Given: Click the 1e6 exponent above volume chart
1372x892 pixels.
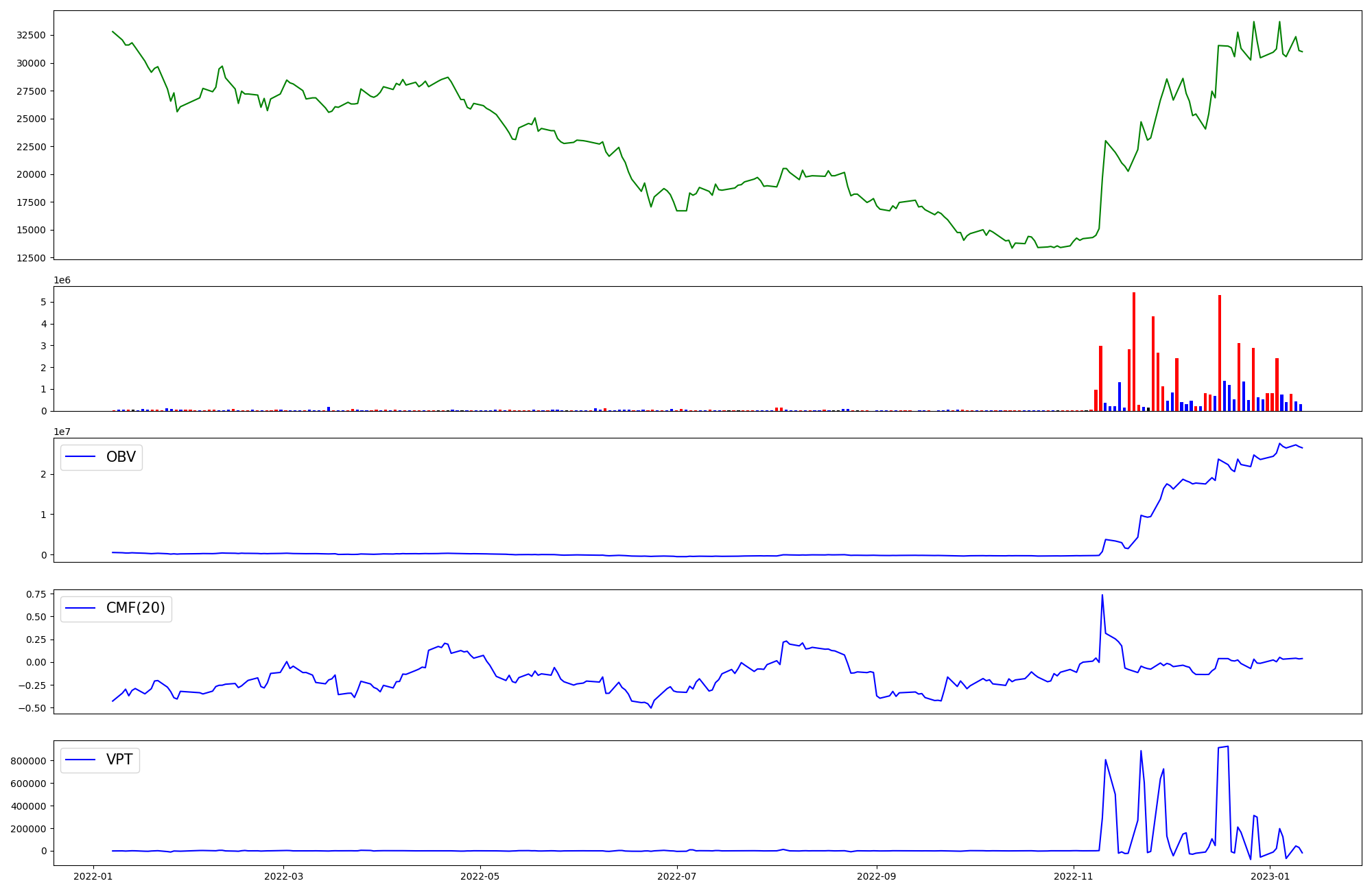Looking at the screenshot, I should click(x=62, y=280).
